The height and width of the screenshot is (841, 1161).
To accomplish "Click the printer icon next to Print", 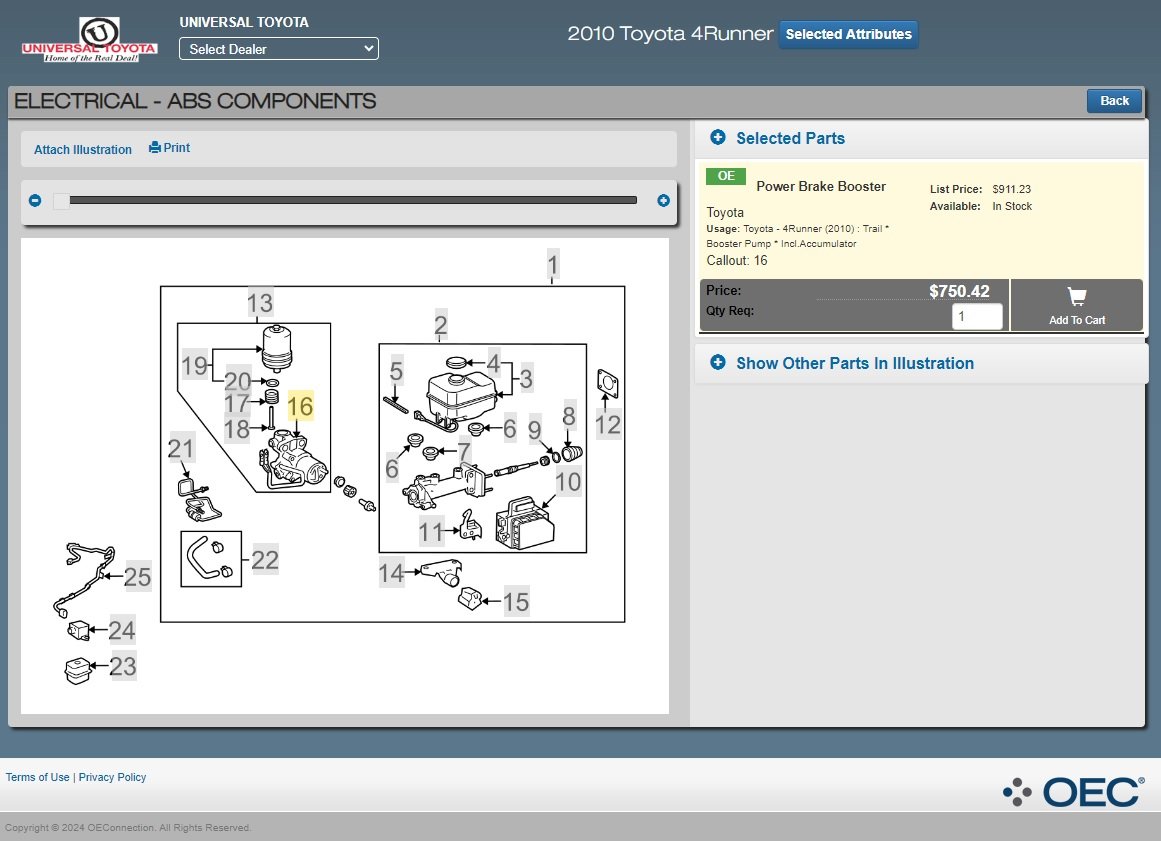I will pos(155,147).
